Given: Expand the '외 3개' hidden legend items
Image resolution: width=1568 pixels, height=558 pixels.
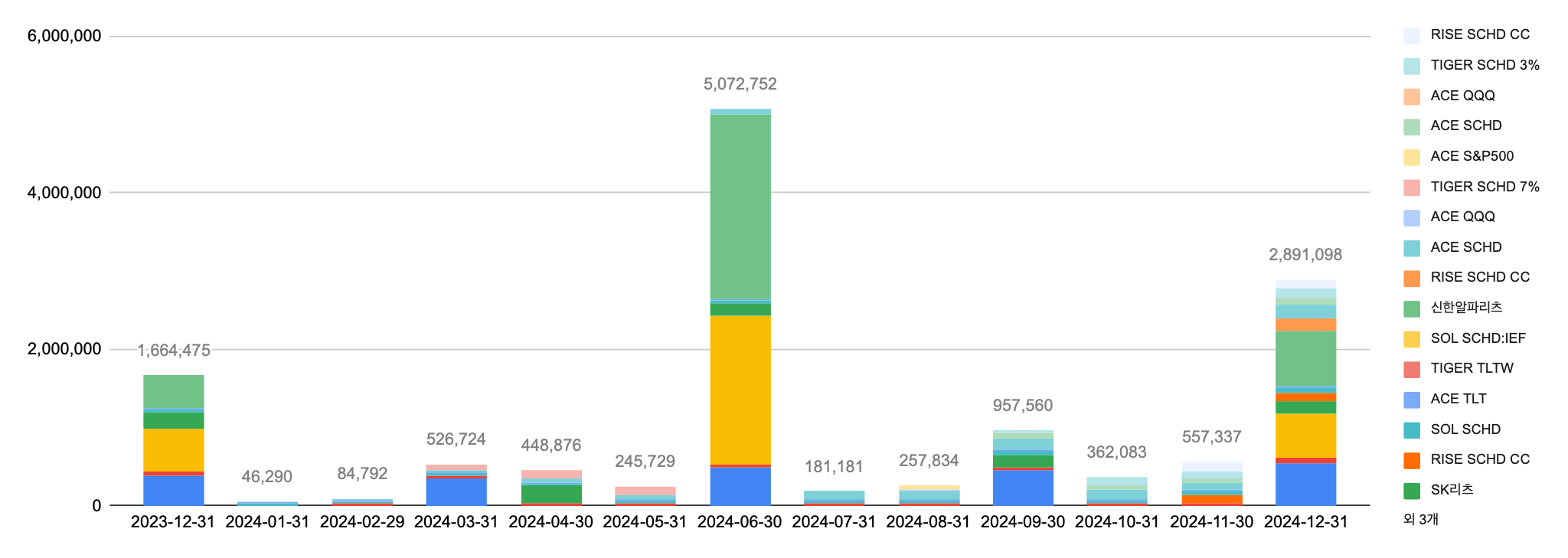Looking at the screenshot, I should (1420, 520).
